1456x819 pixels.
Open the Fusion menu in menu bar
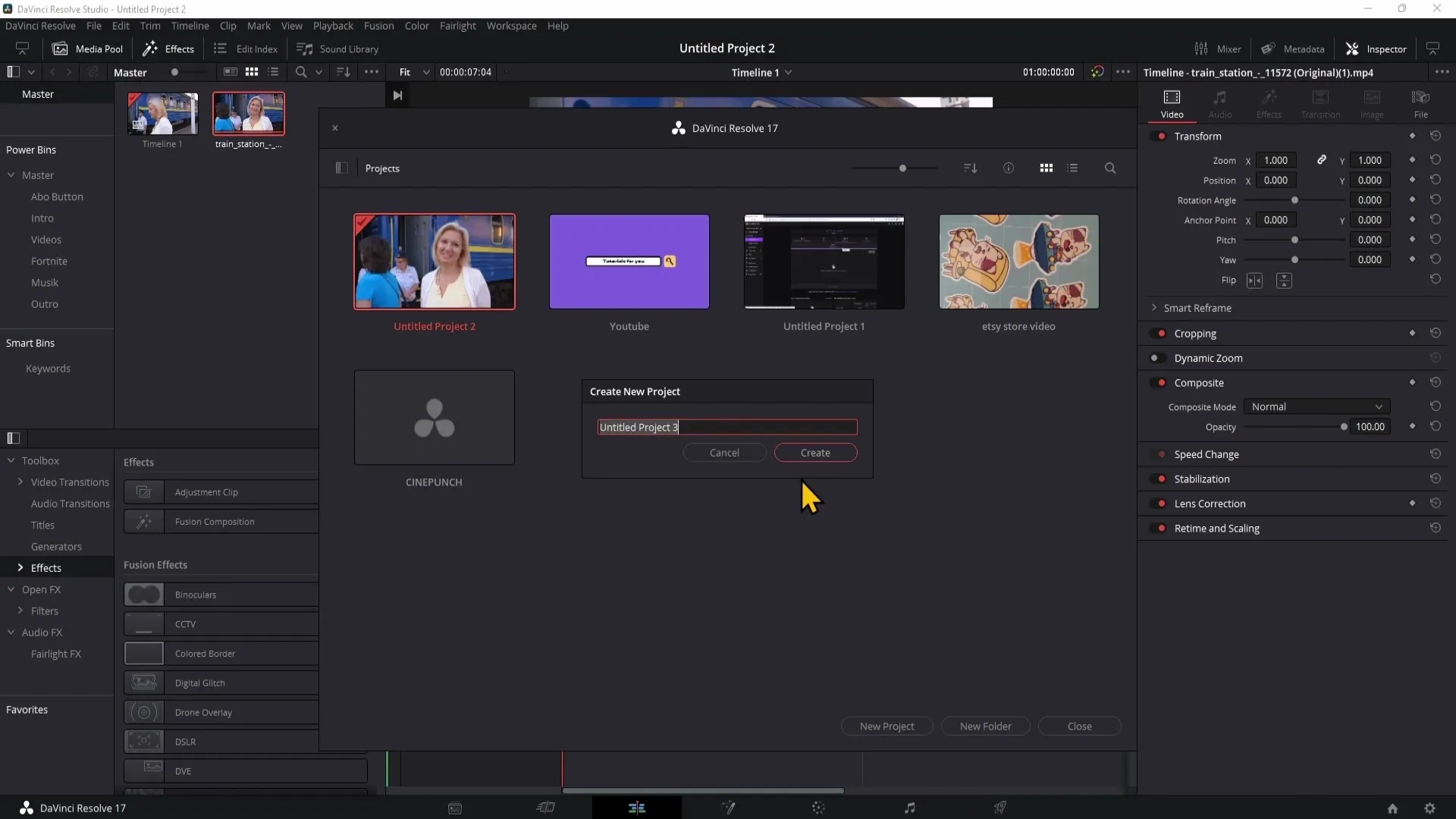pos(378,25)
